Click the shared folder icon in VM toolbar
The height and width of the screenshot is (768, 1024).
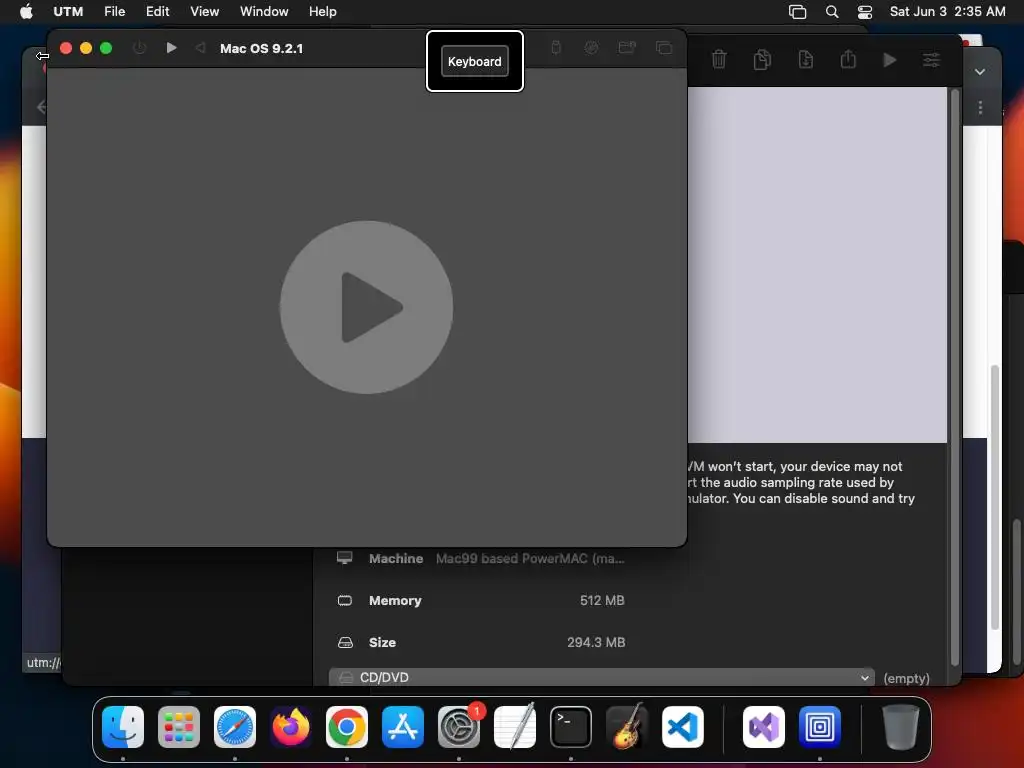tap(627, 47)
